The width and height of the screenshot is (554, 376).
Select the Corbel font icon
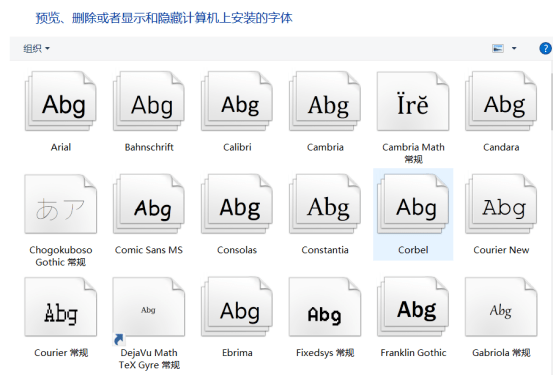tap(413, 204)
